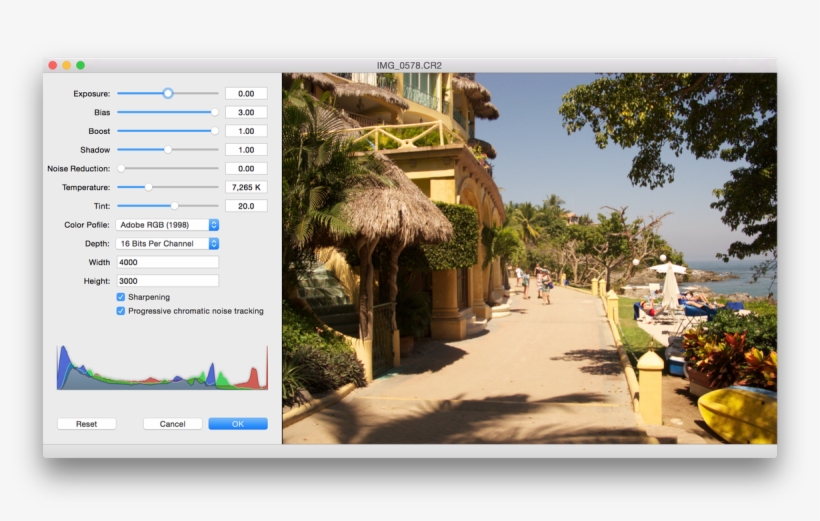
Task: Select the Exposure value field
Action: (x=246, y=94)
